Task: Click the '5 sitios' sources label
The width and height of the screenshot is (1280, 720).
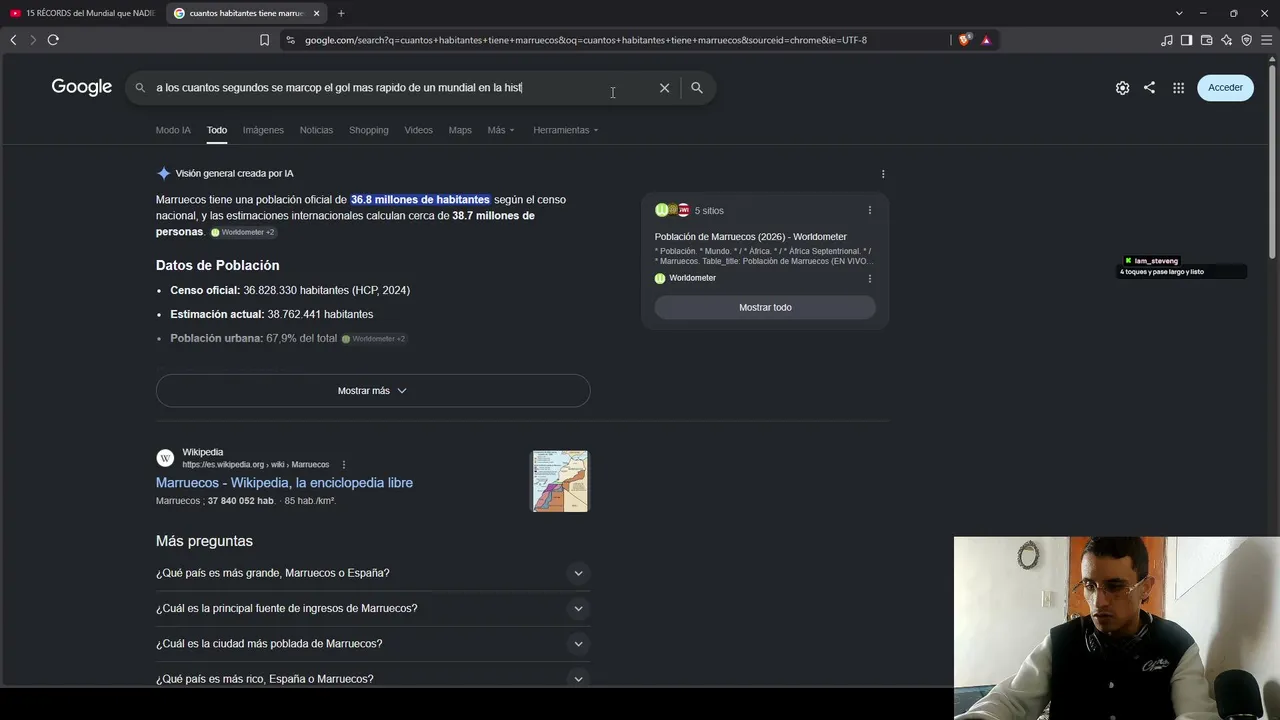Action: point(709,211)
